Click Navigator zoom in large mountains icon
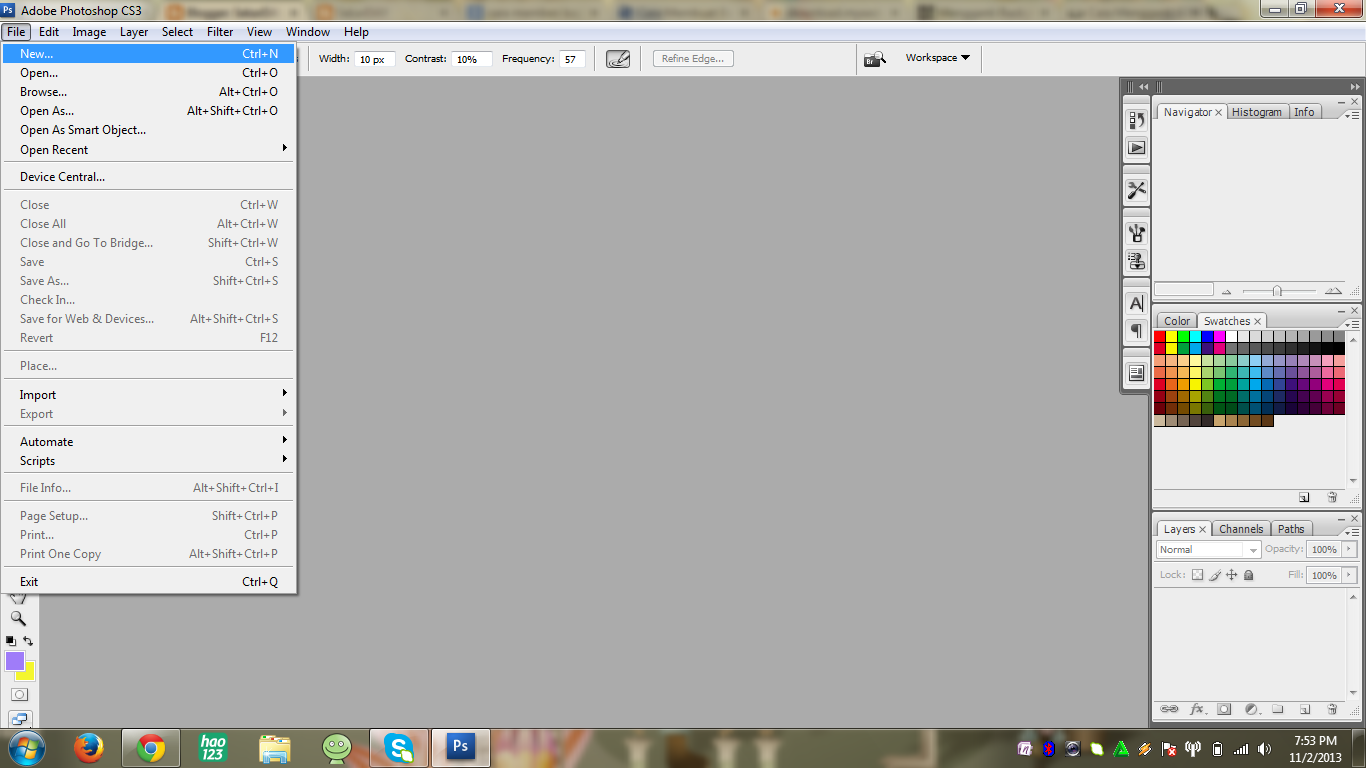This screenshot has width=1366, height=768. 1333,291
